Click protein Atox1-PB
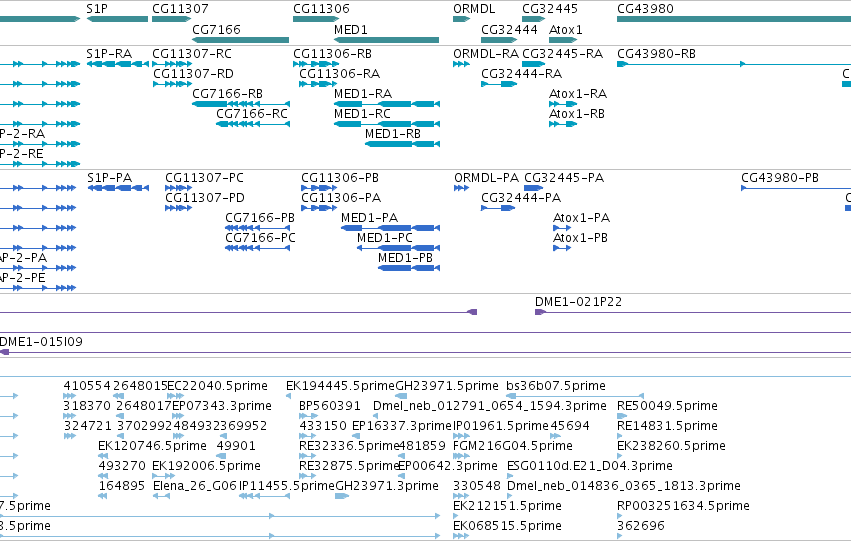 562,248
